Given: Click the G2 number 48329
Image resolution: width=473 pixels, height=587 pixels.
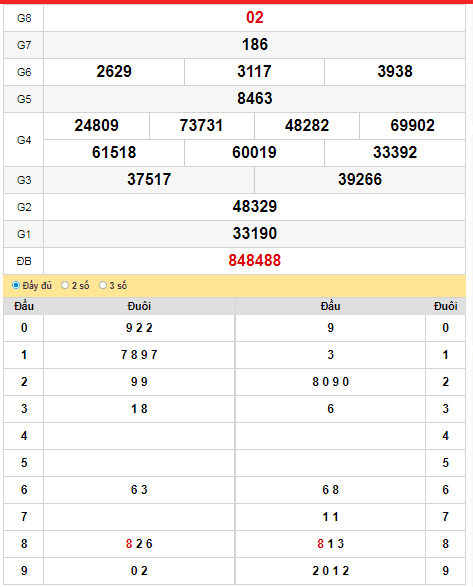Looking at the screenshot, I should tap(255, 206).
